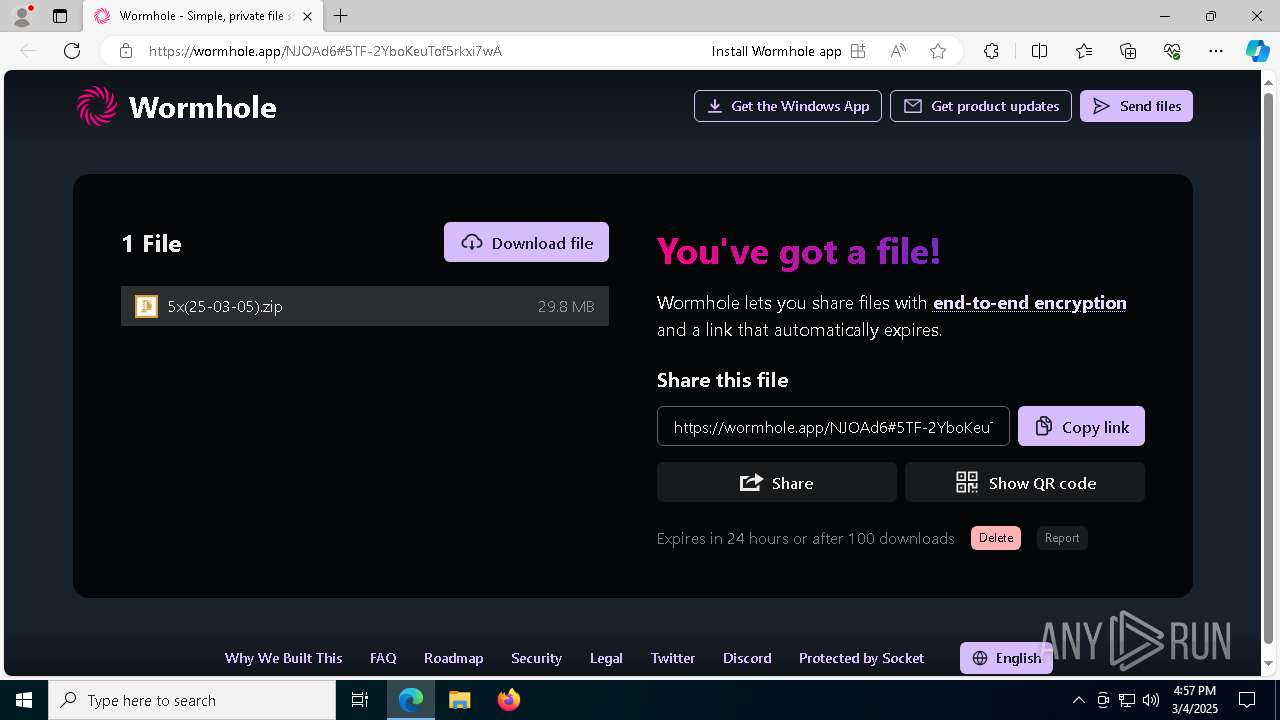This screenshot has height=720, width=1280.
Task: Open the English language selector
Action: (1006, 658)
